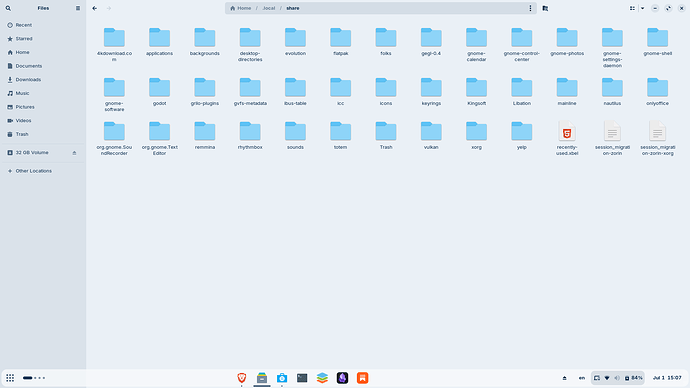690x388 pixels.
Task: Select the recently-used.xbel file
Action: pos(567,138)
